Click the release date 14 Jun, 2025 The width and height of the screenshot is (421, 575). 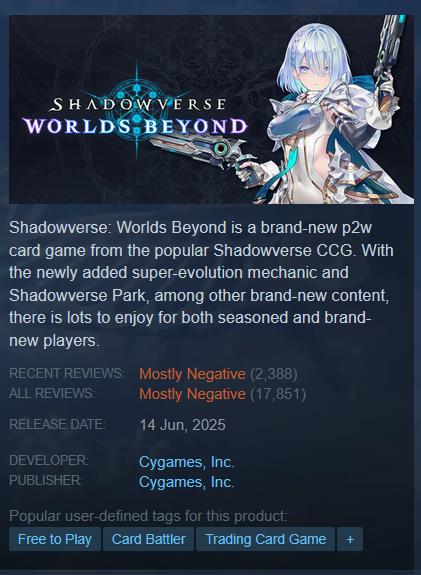coord(182,425)
